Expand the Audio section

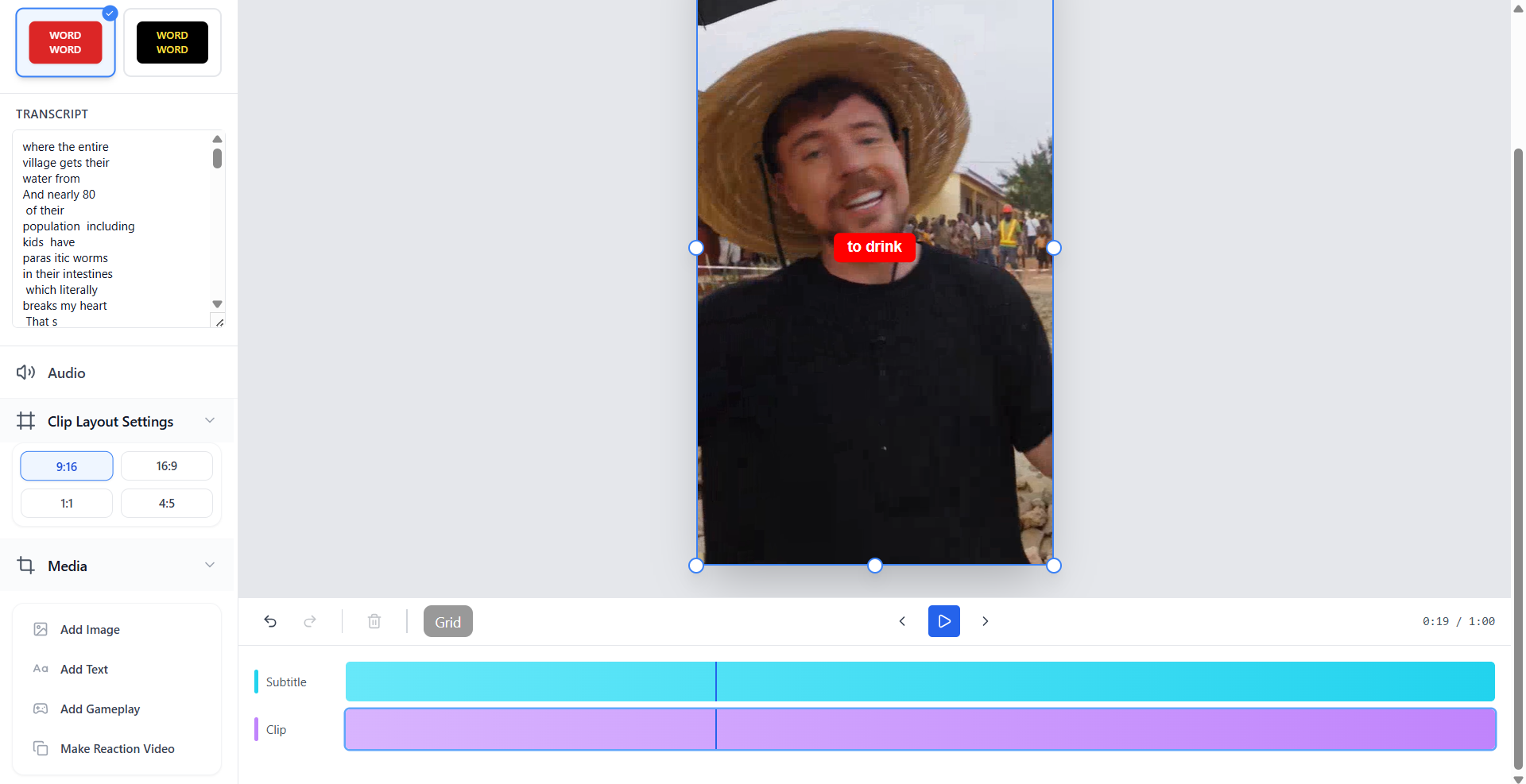click(x=66, y=372)
